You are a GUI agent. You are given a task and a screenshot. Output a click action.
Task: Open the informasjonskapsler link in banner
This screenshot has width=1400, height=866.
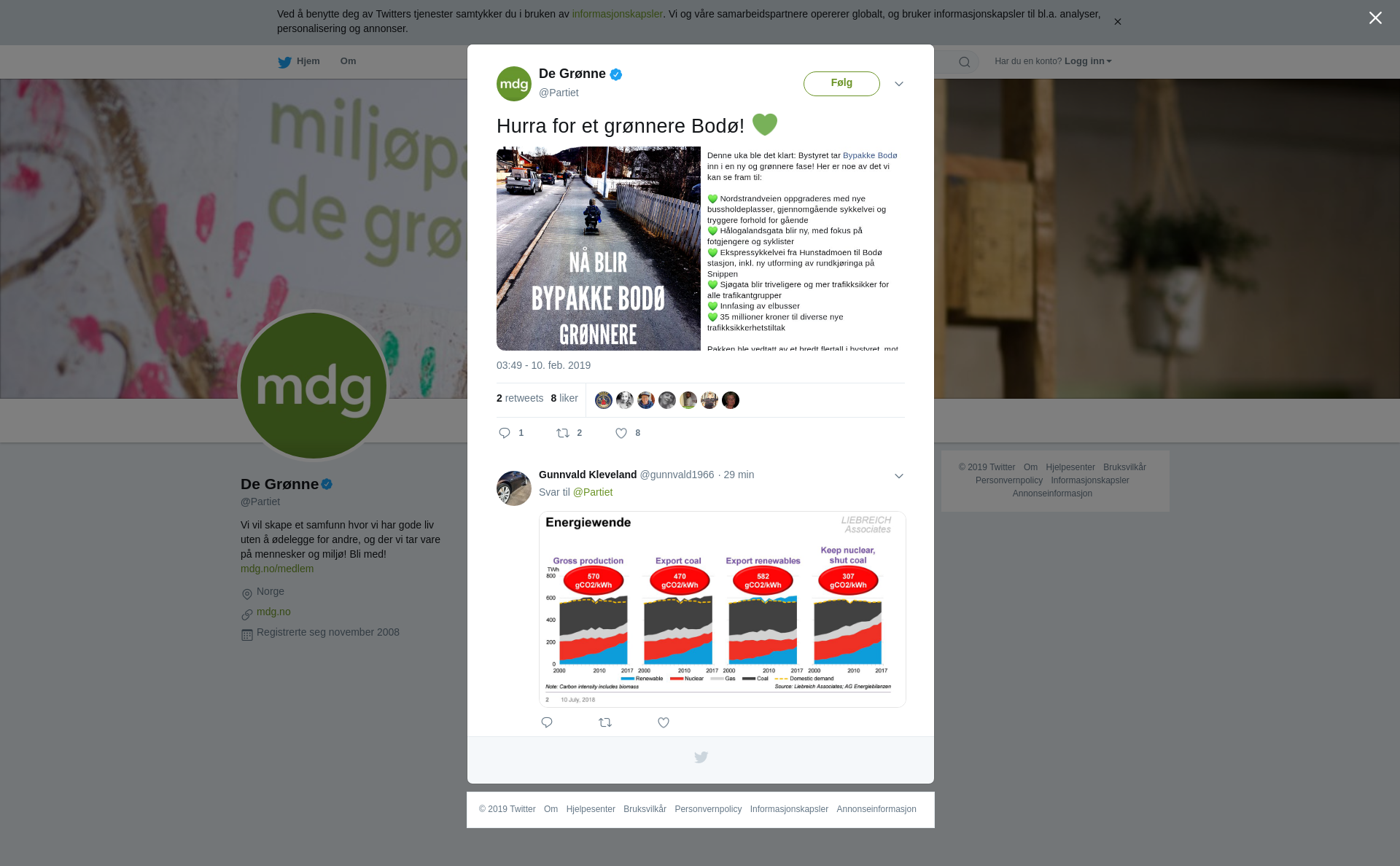[x=617, y=14]
